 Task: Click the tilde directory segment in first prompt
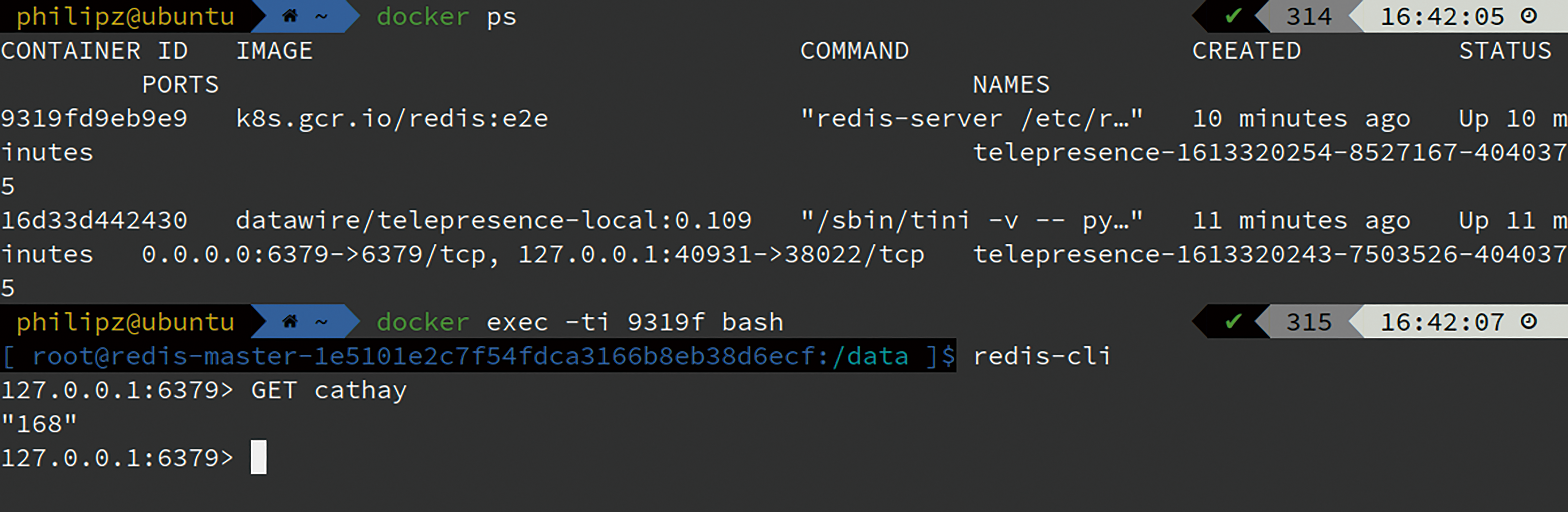click(321, 16)
